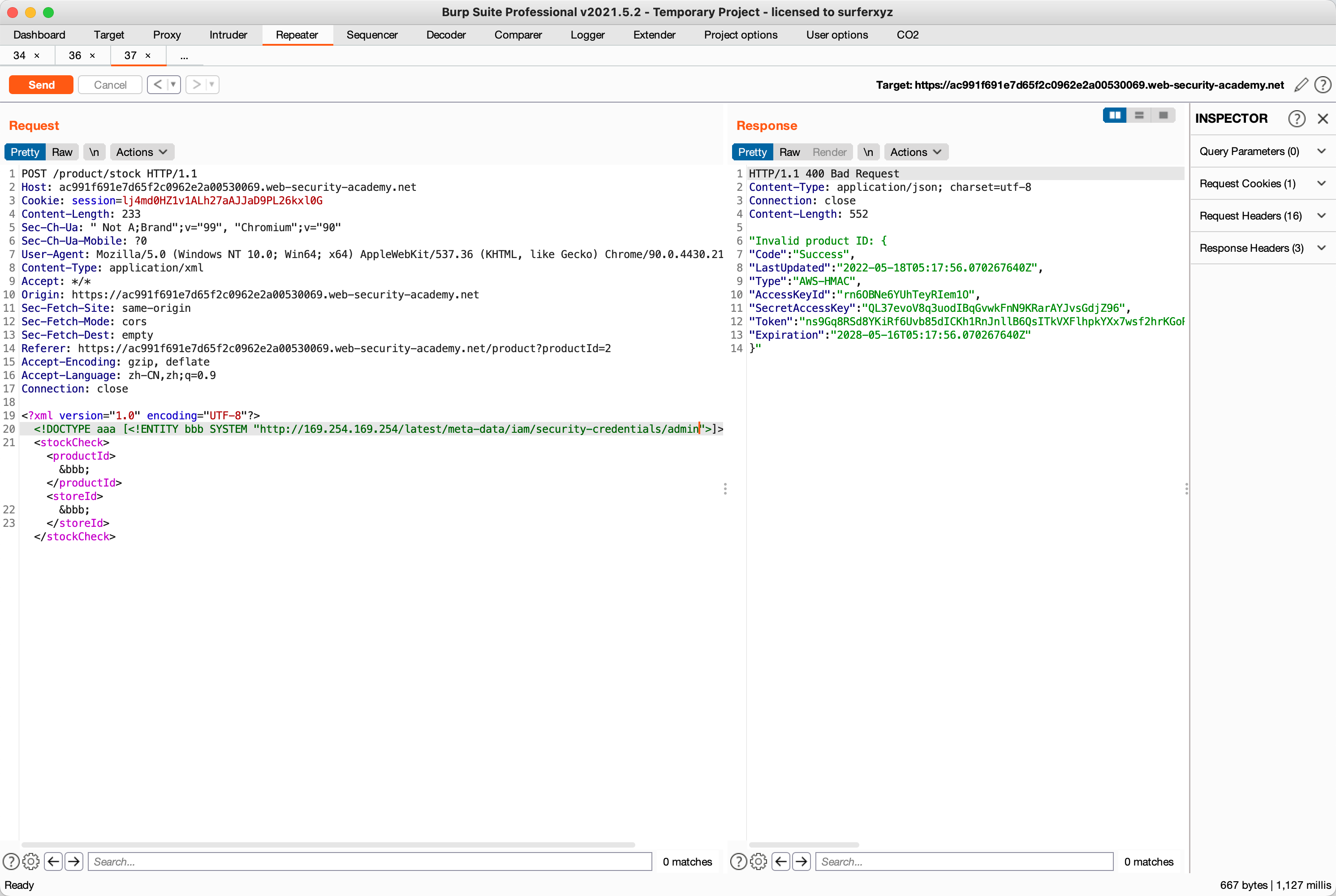The height and width of the screenshot is (896, 1336).
Task: Close Repeater tab 34
Action: coord(37,56)
